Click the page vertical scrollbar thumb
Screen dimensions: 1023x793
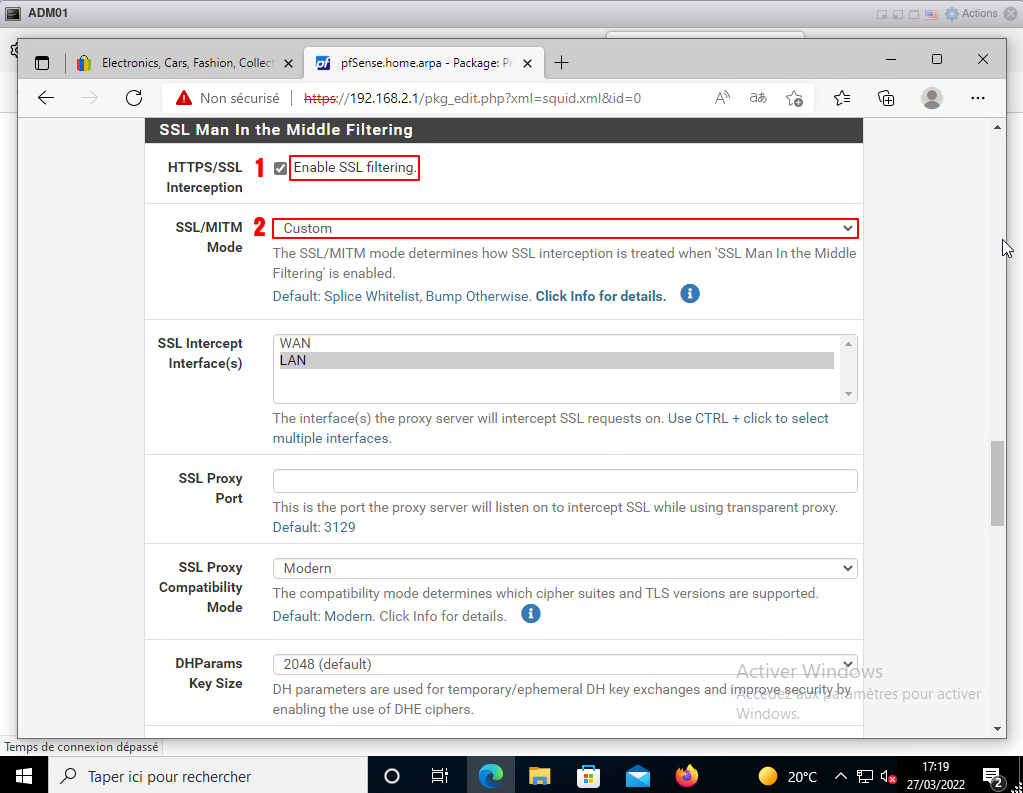coord(997,482)
